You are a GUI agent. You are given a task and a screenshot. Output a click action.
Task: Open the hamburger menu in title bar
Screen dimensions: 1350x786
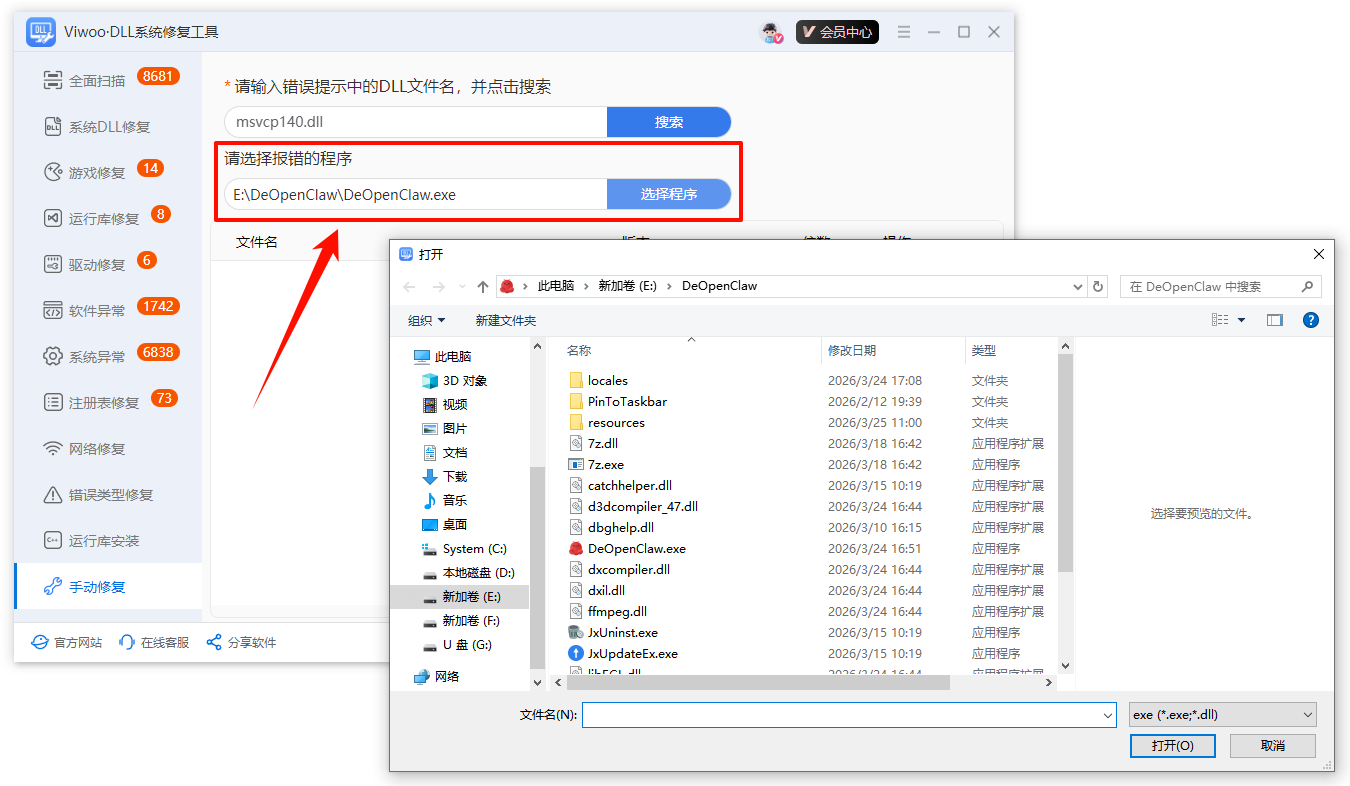pos(904,32)
